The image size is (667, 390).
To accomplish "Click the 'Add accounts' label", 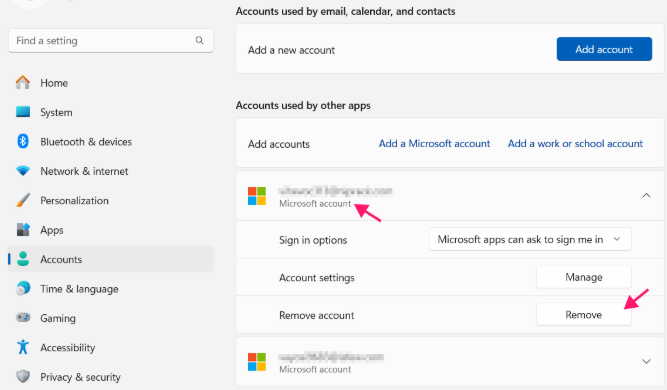I will tap(279, 144).
